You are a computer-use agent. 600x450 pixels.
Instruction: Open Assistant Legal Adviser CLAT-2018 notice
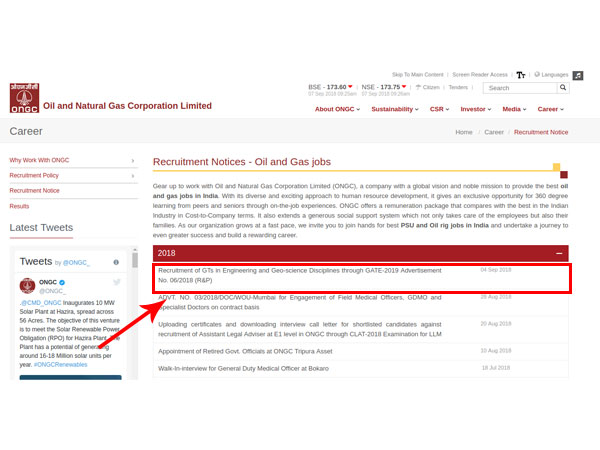pos(300,329)
